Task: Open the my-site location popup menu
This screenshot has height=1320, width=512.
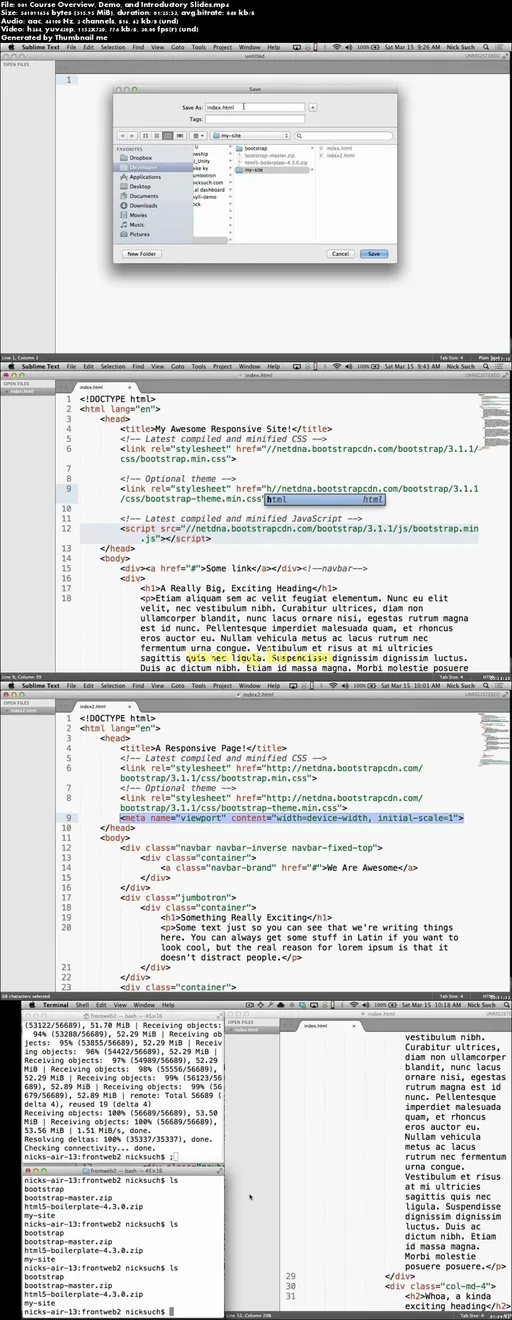Action: tap(250, 135)
